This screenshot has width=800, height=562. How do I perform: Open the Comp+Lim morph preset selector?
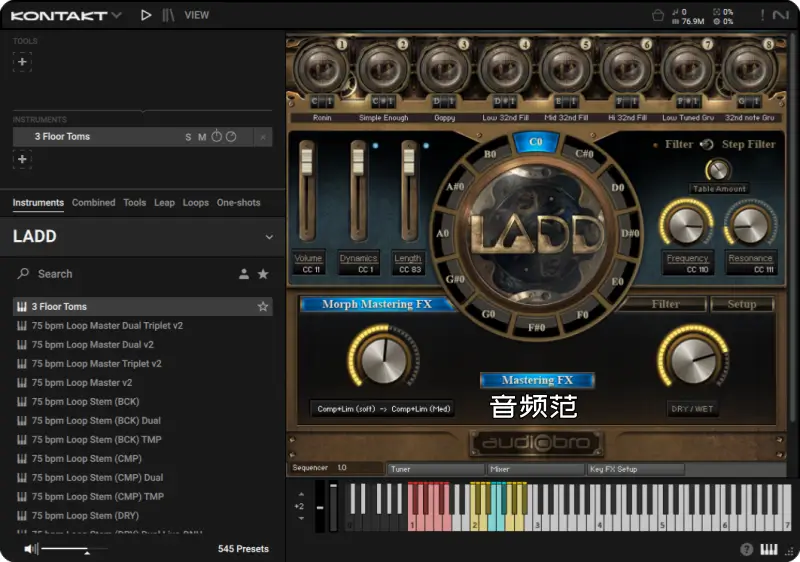(384, 409)
